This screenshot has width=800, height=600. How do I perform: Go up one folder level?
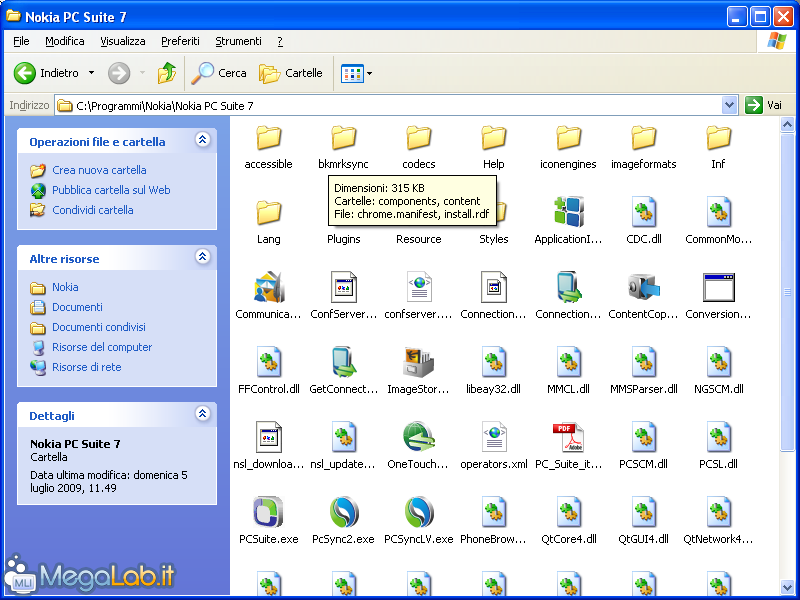167,73
